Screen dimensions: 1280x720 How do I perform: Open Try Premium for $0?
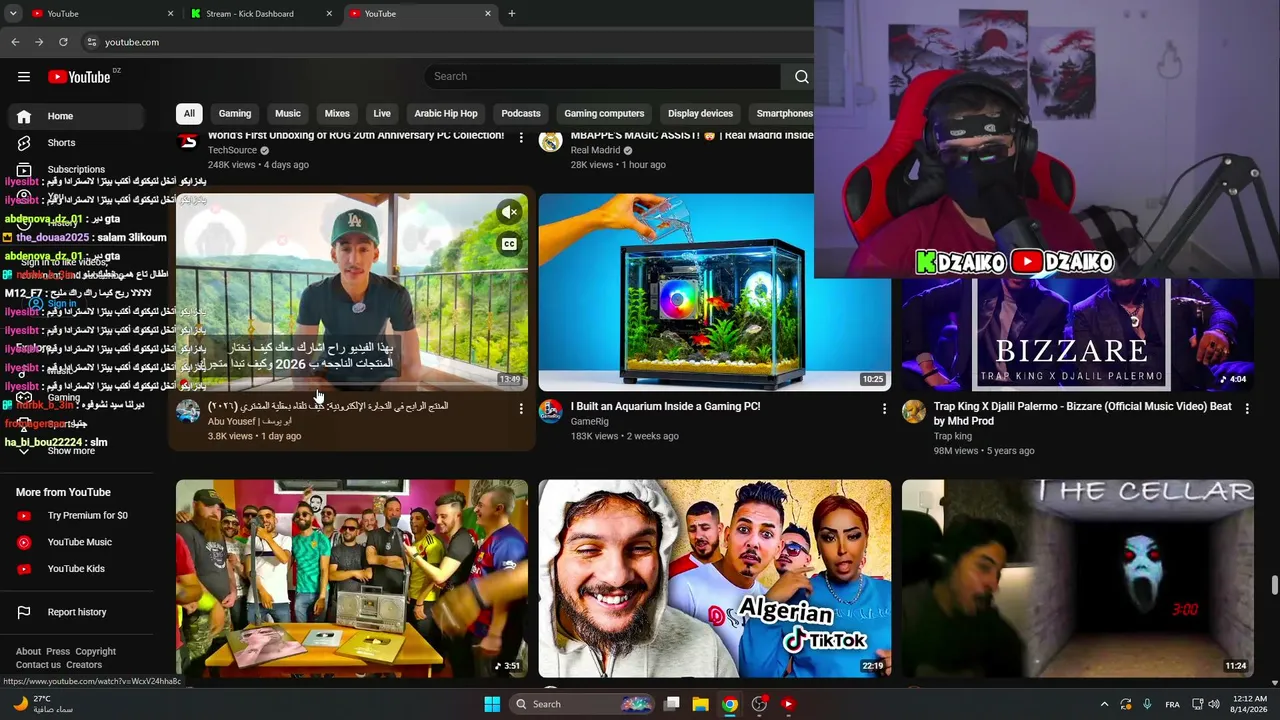point(76,516)
